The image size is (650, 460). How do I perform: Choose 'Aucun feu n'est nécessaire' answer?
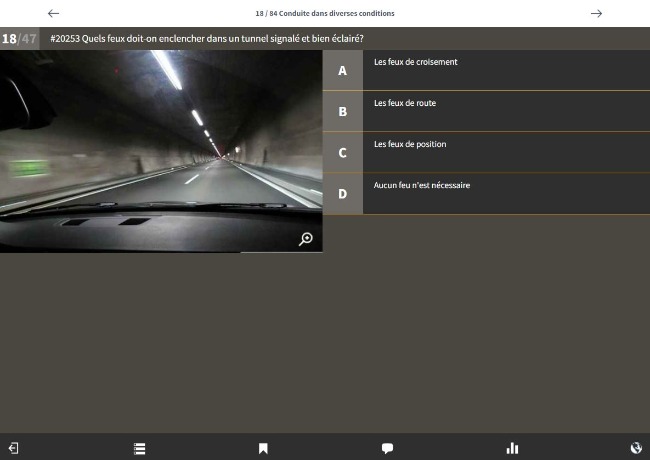(x=421, y=185)
